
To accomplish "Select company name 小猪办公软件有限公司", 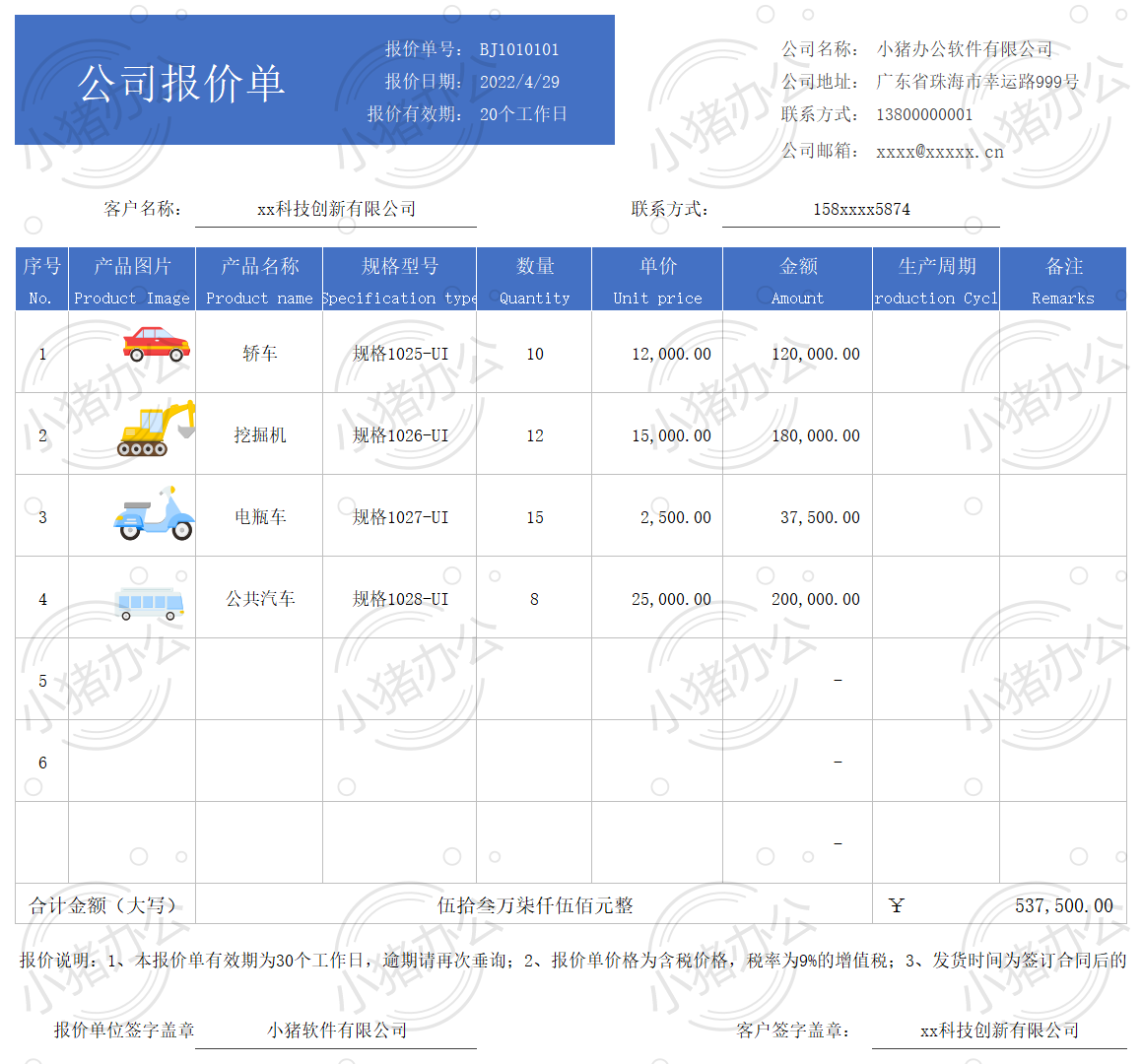I will click(965, 49).
